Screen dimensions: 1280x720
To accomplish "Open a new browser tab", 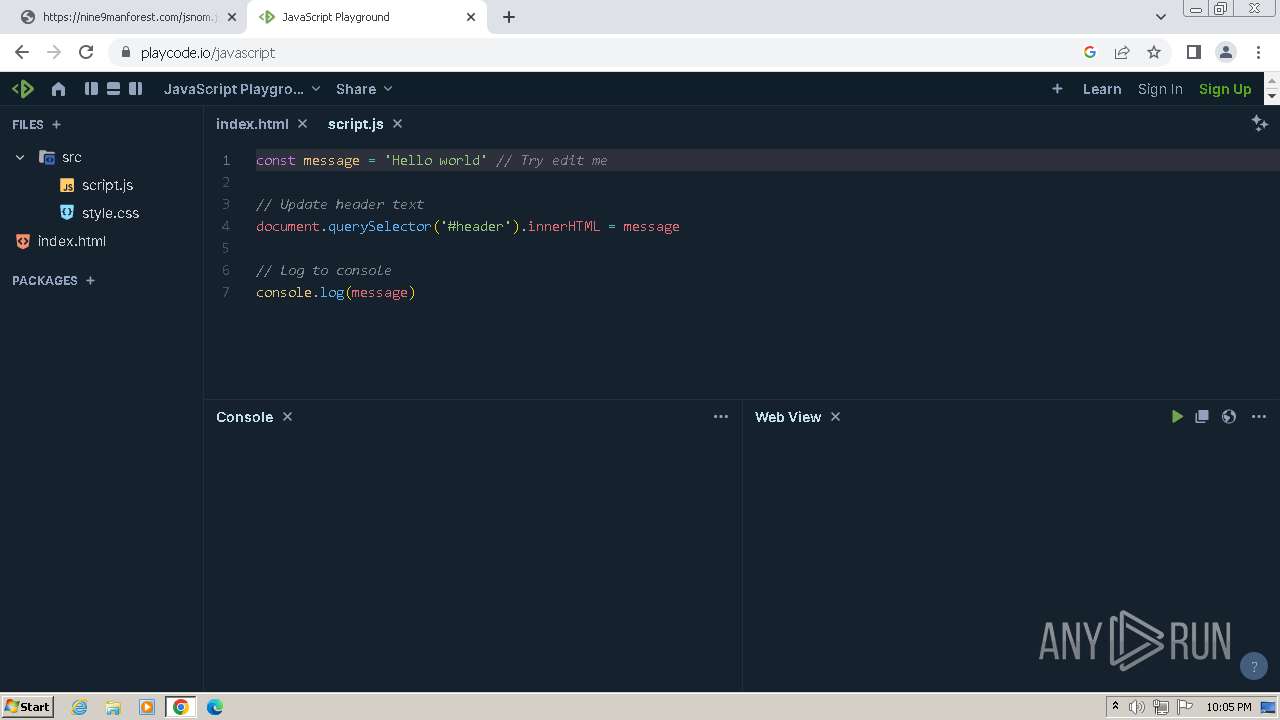I will (508, 17).
